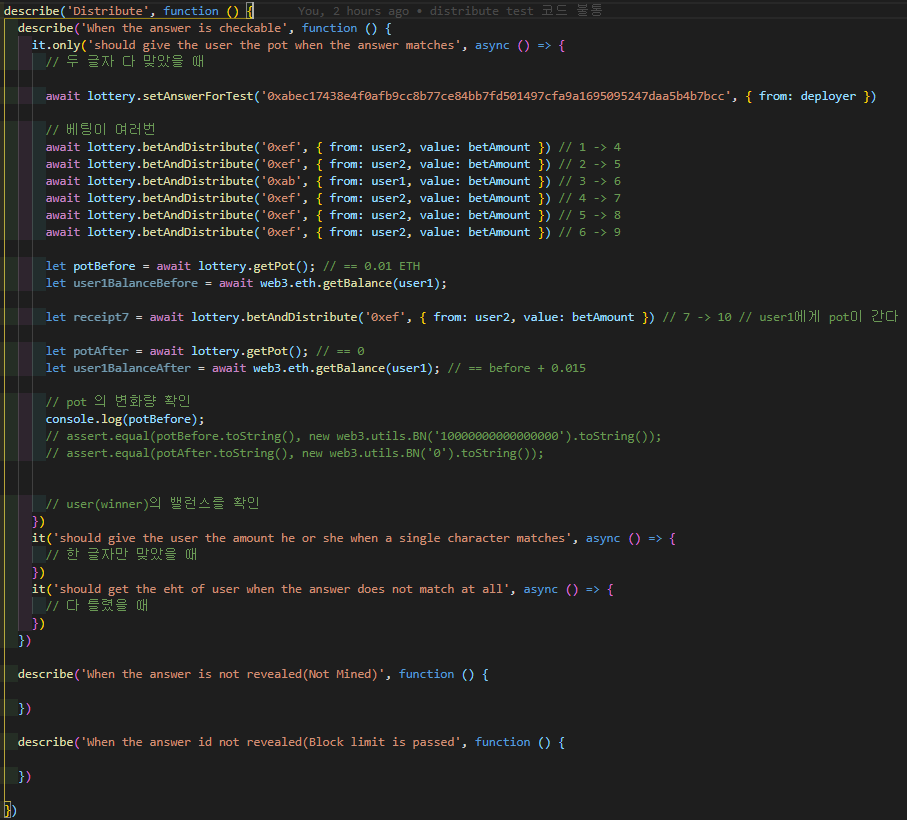Click the GitLens blame annotation 'You, 2 hours ago'
The width and height of the screenshot is (907, 820).
[x=353, y=11]
